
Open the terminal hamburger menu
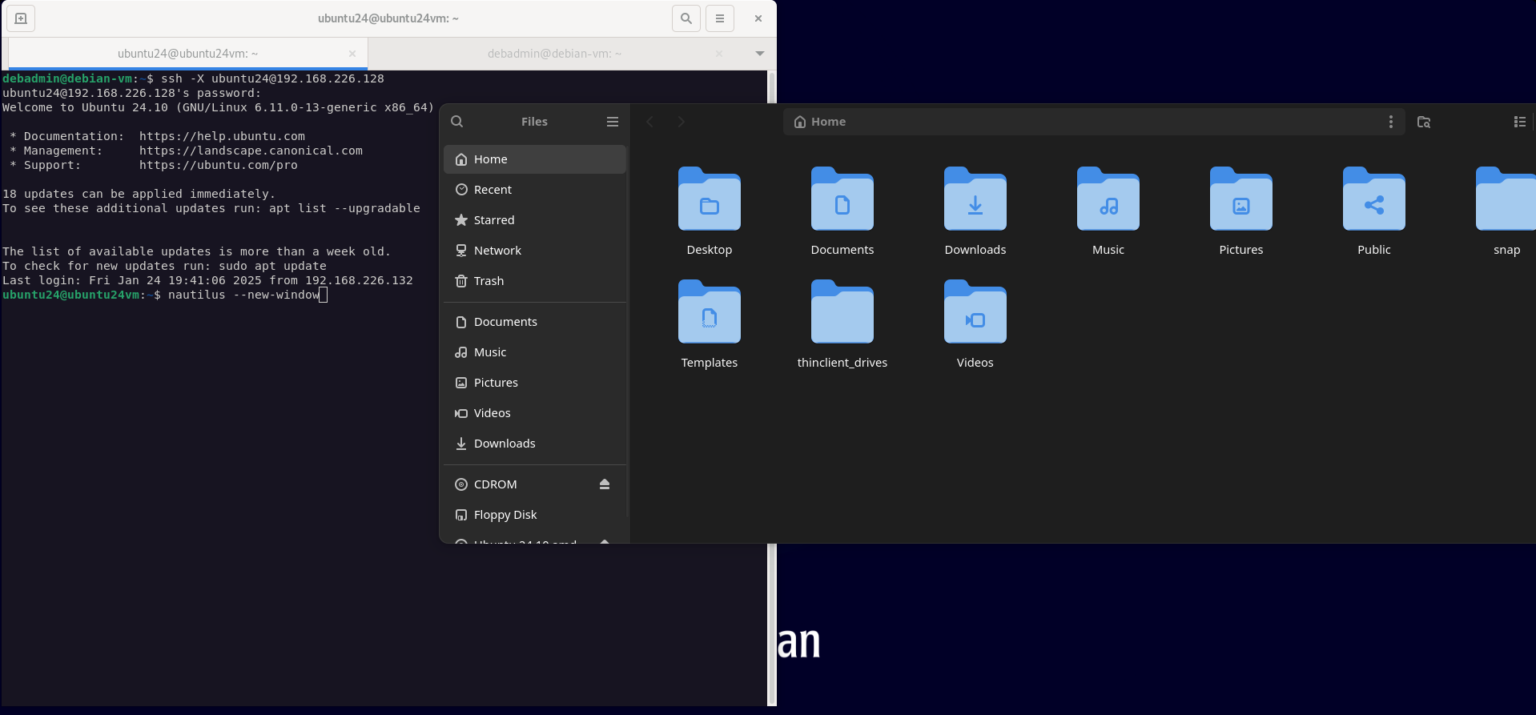point(719,18)
